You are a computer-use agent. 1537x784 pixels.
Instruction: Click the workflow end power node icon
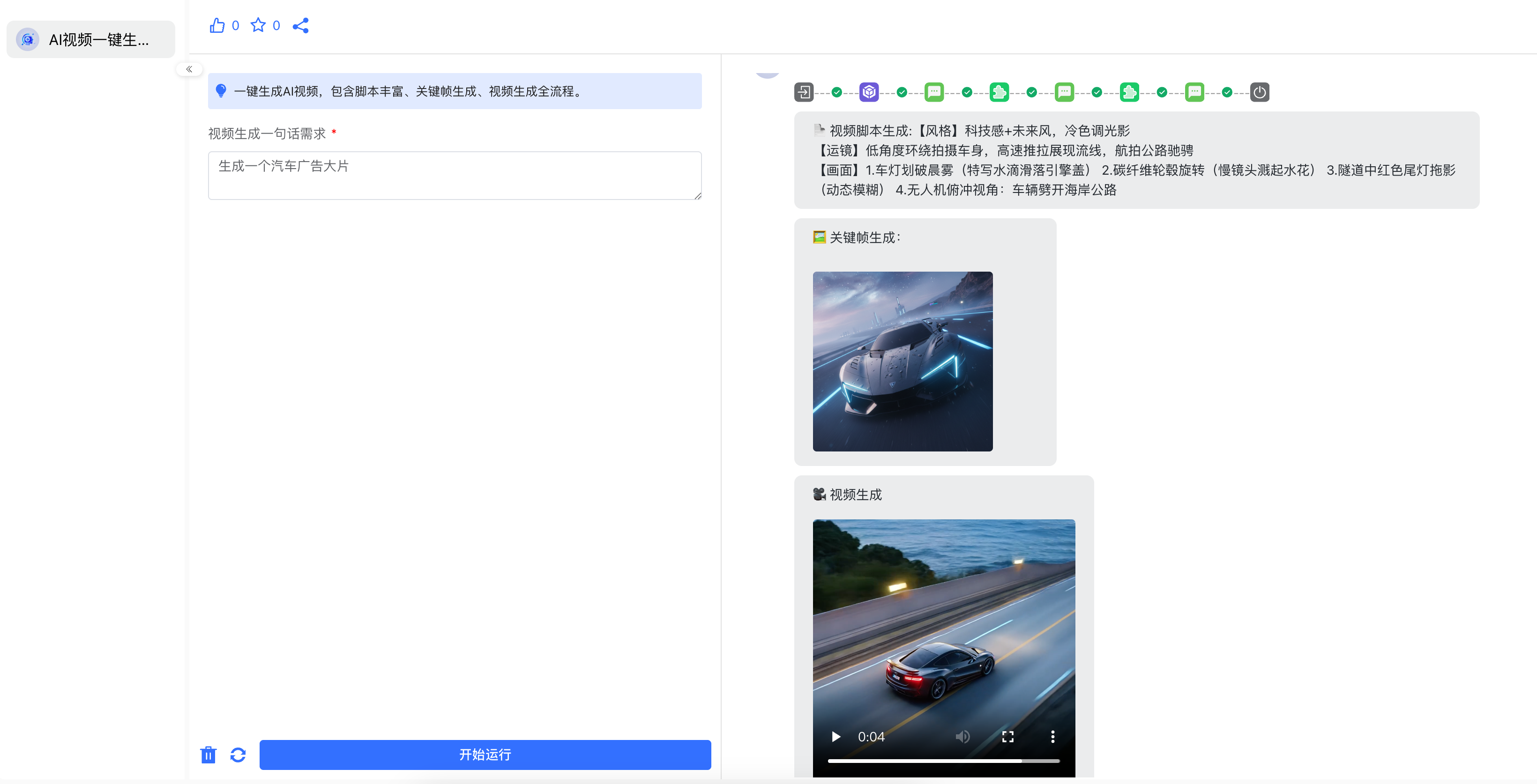point(1259,92)
